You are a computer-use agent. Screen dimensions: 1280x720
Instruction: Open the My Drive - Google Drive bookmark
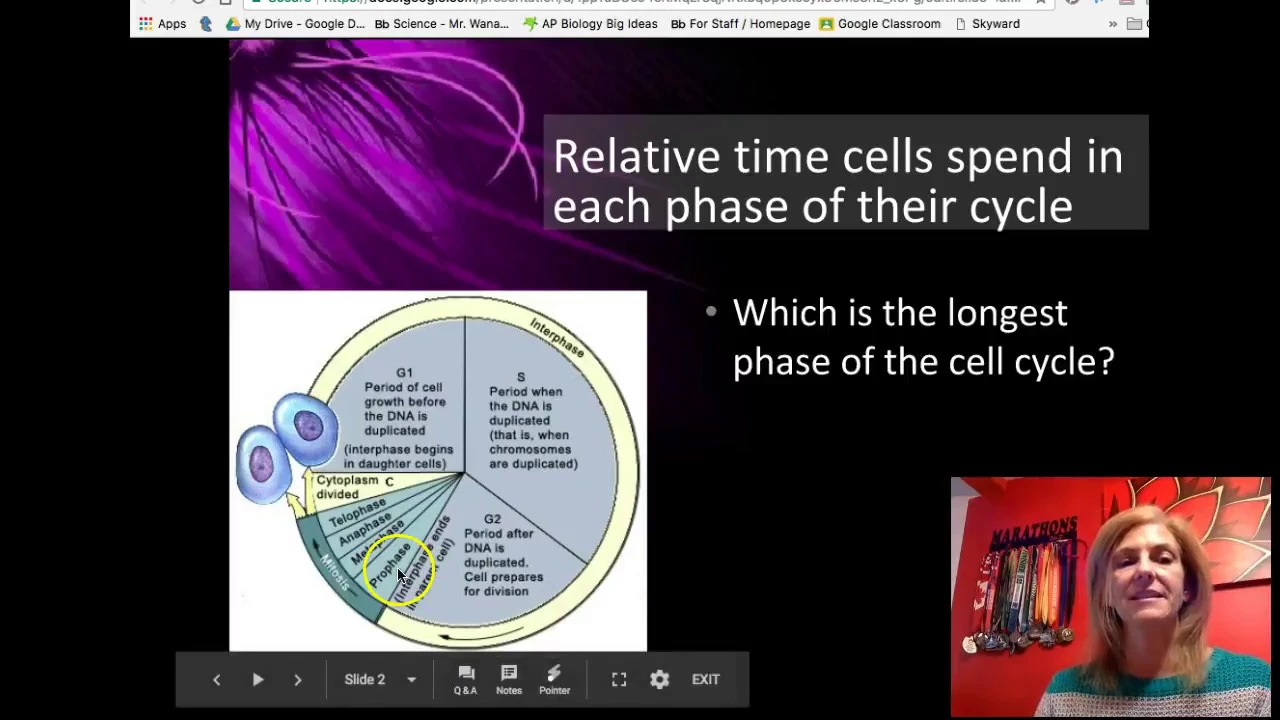(295, 24)
